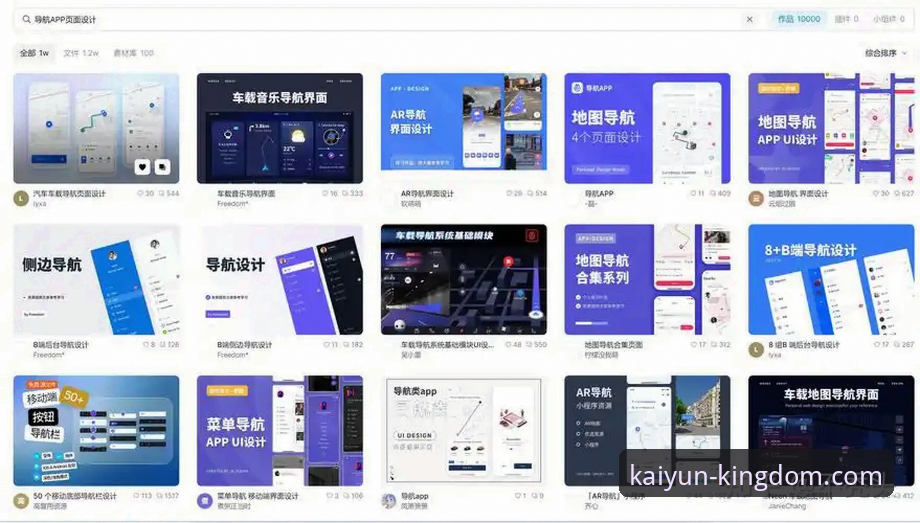Click the comment icon showing 1537
This screenshot has width=920, height=523.
tap(160, 496)
